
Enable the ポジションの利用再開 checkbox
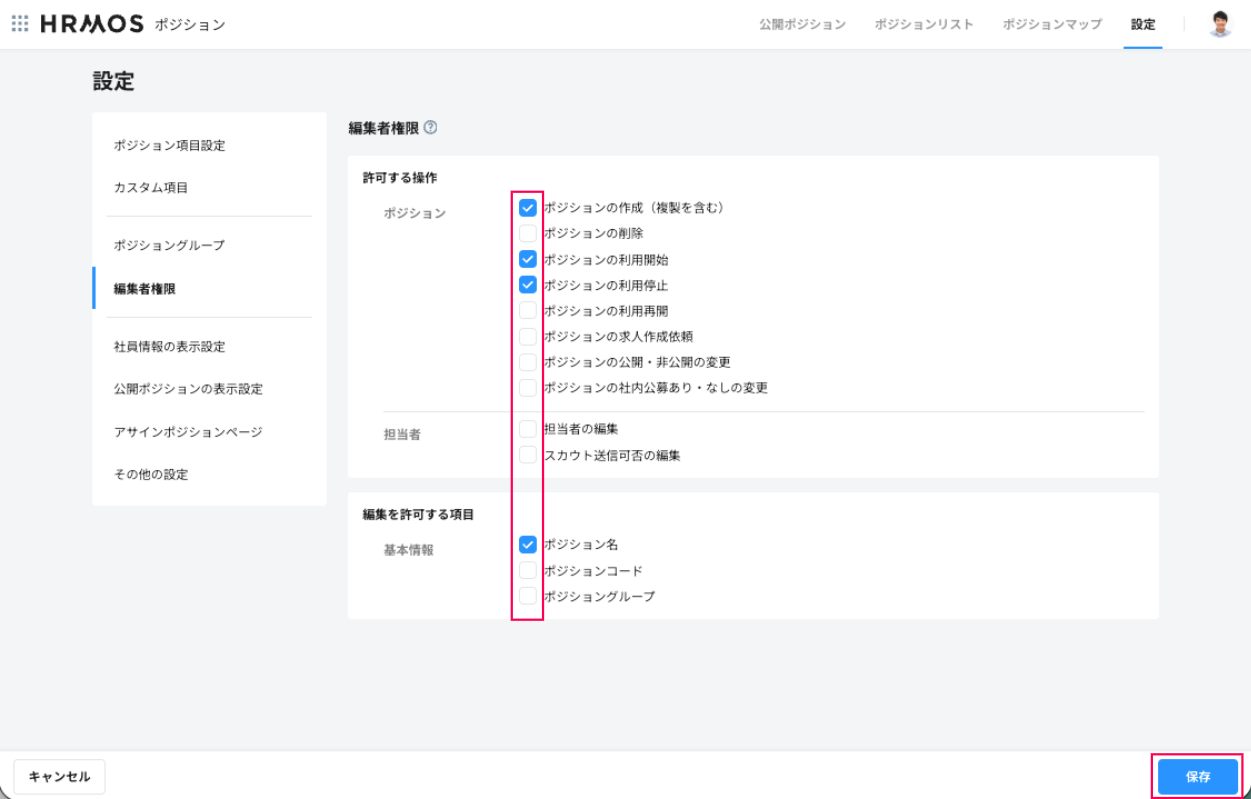click(528, 311)
